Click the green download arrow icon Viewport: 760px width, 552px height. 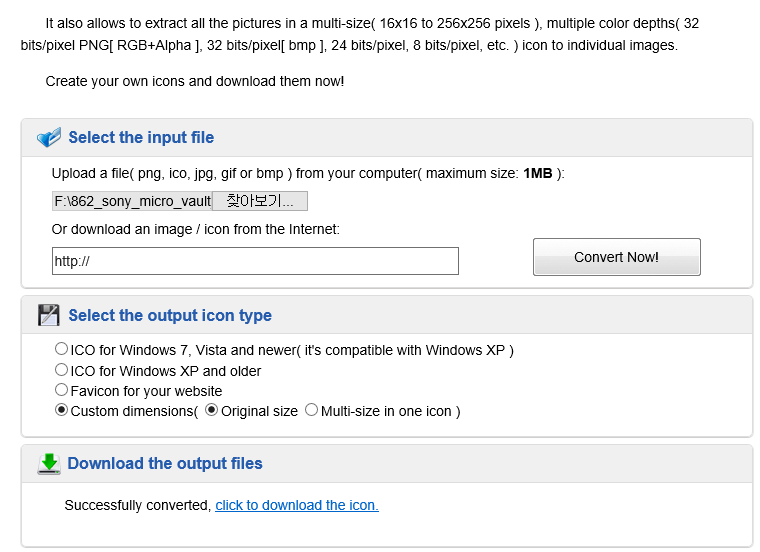point(49,464)
